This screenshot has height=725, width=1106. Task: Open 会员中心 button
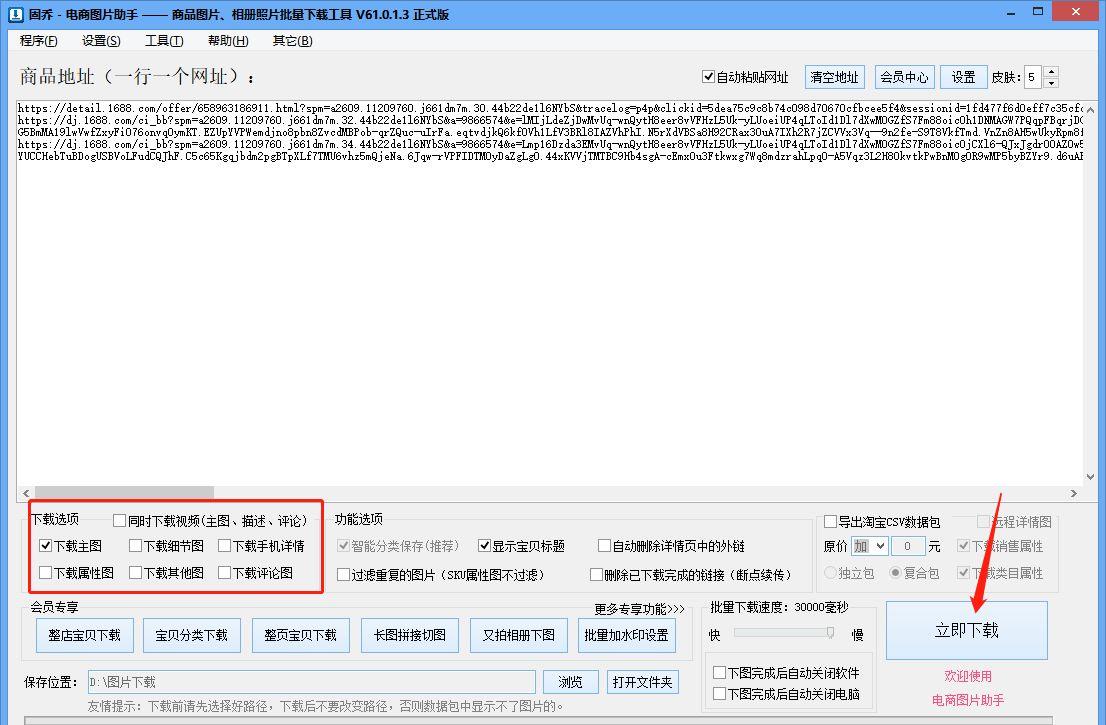coord(904,77)
